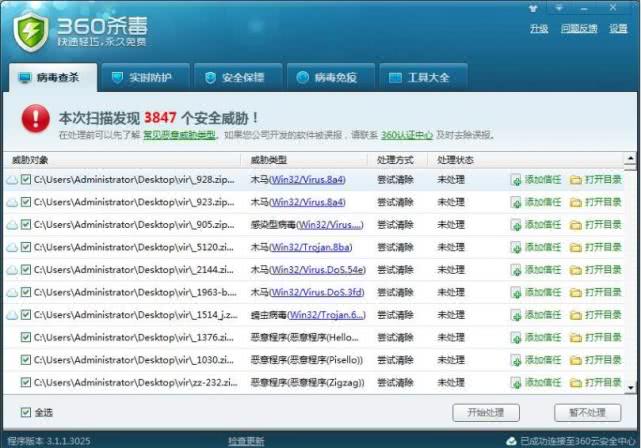641x448 pixels.
Task: Open Win32/Trojan.8ba threat link
Action: pyautogui.click(x=310, y=247)
